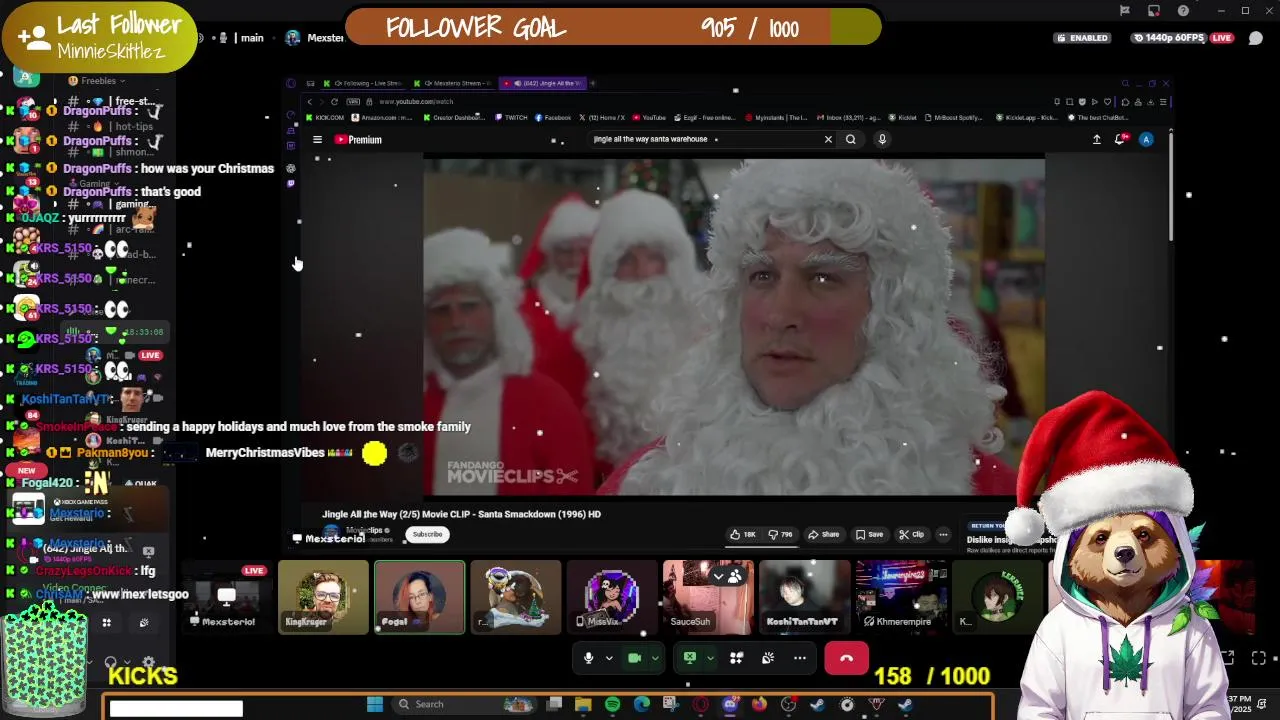Open microphone options chevron in call controls
The image size is (1280, 720).
(608, 658)
